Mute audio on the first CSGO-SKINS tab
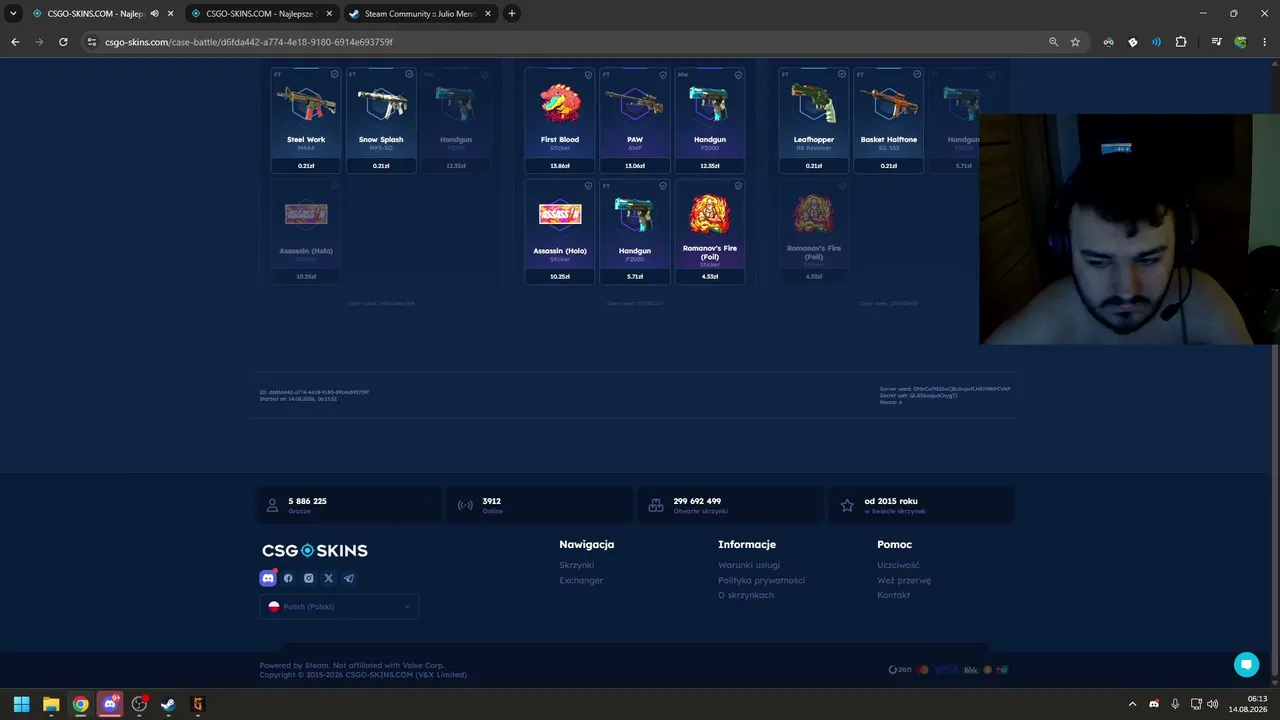 click(x=154, y=14)
